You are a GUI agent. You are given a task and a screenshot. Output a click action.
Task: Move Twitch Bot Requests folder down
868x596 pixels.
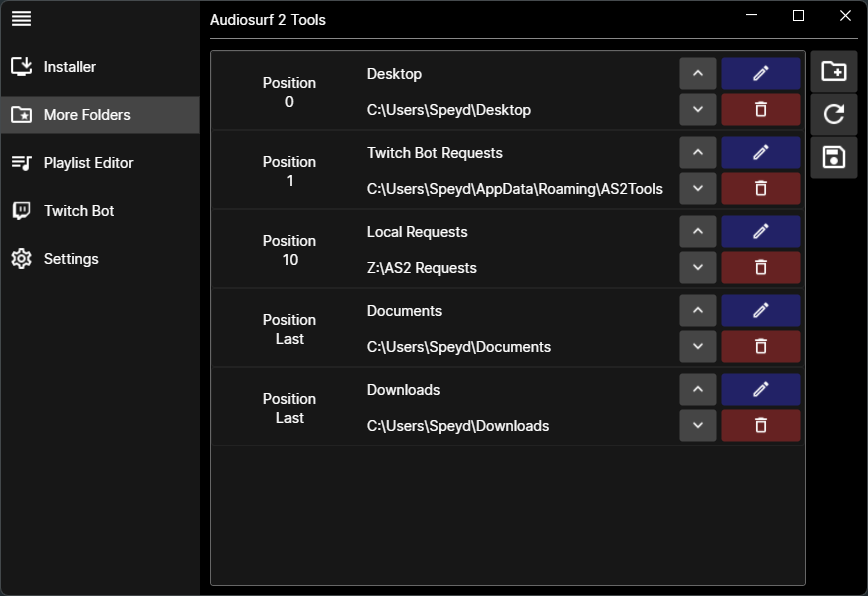point(698,189)
